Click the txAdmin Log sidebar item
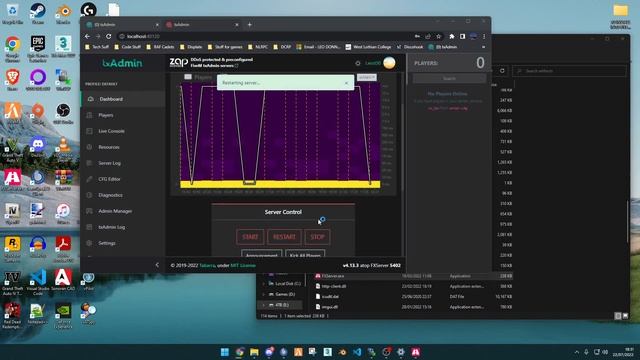The height and width of the screenshot is (360, 640). pyautogui.click(x=123, y=227)
